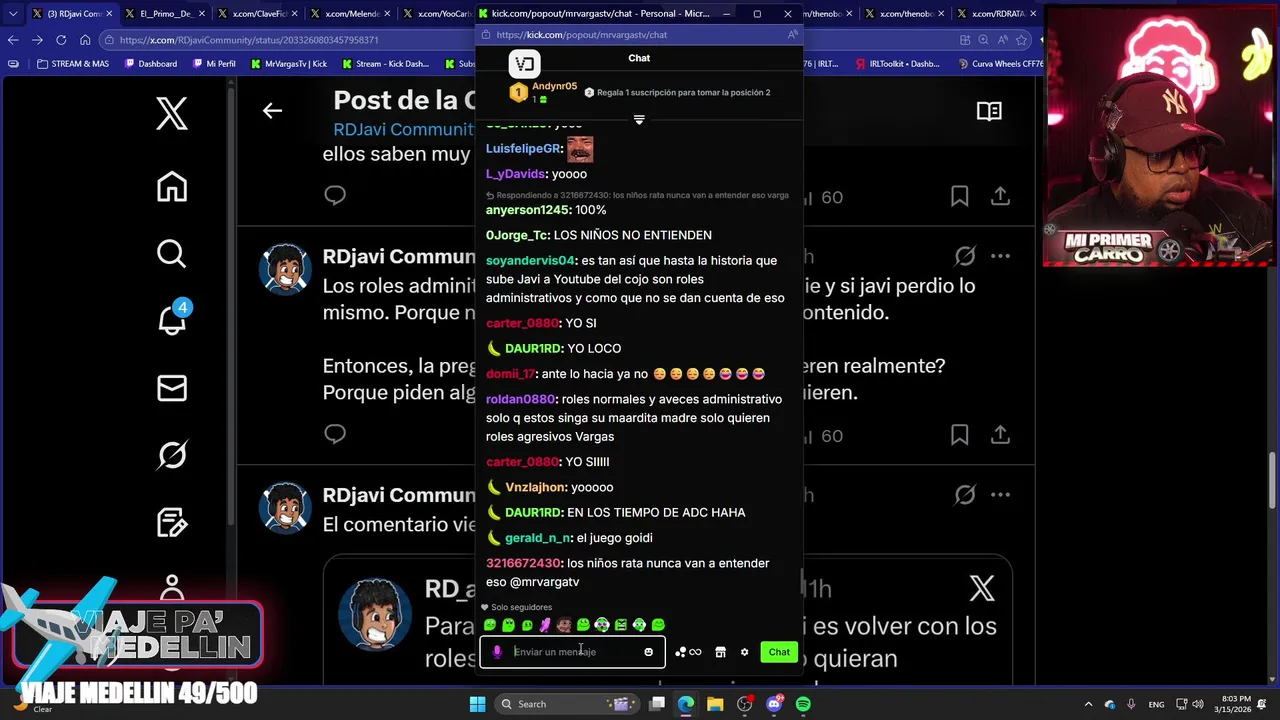This screenshot has height=720, width=1280.
Task: Click username gerald_n_n in Kick chat
Action: tap(537, 538)
